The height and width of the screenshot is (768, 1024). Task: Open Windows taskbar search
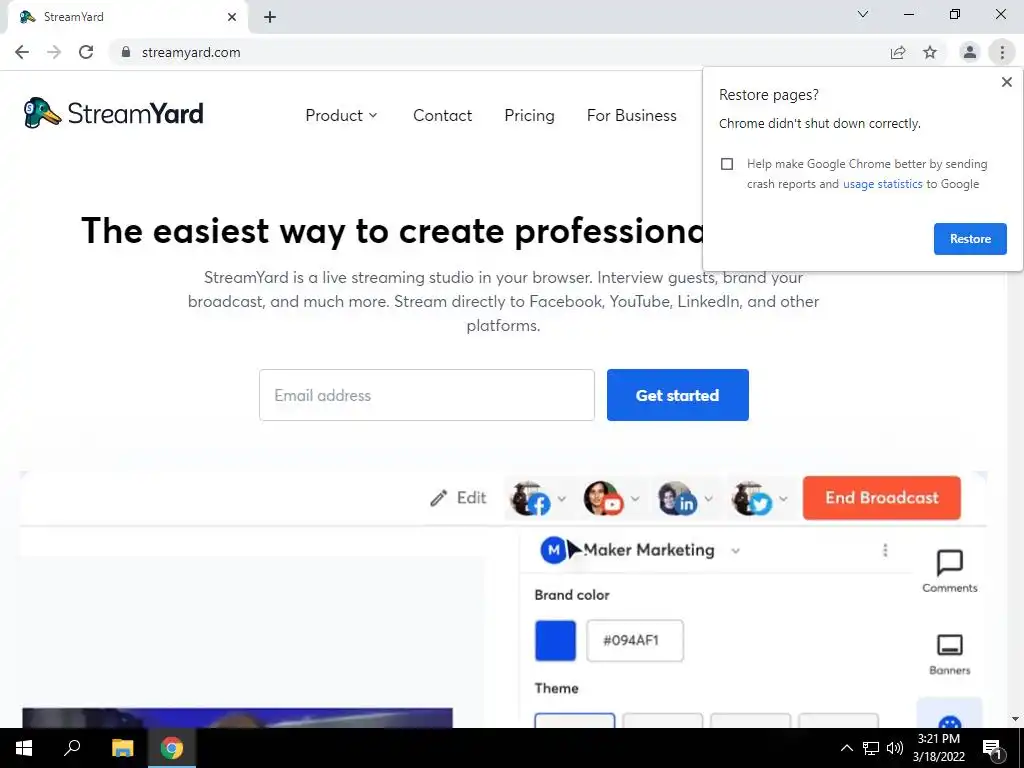tap(72, 748)
